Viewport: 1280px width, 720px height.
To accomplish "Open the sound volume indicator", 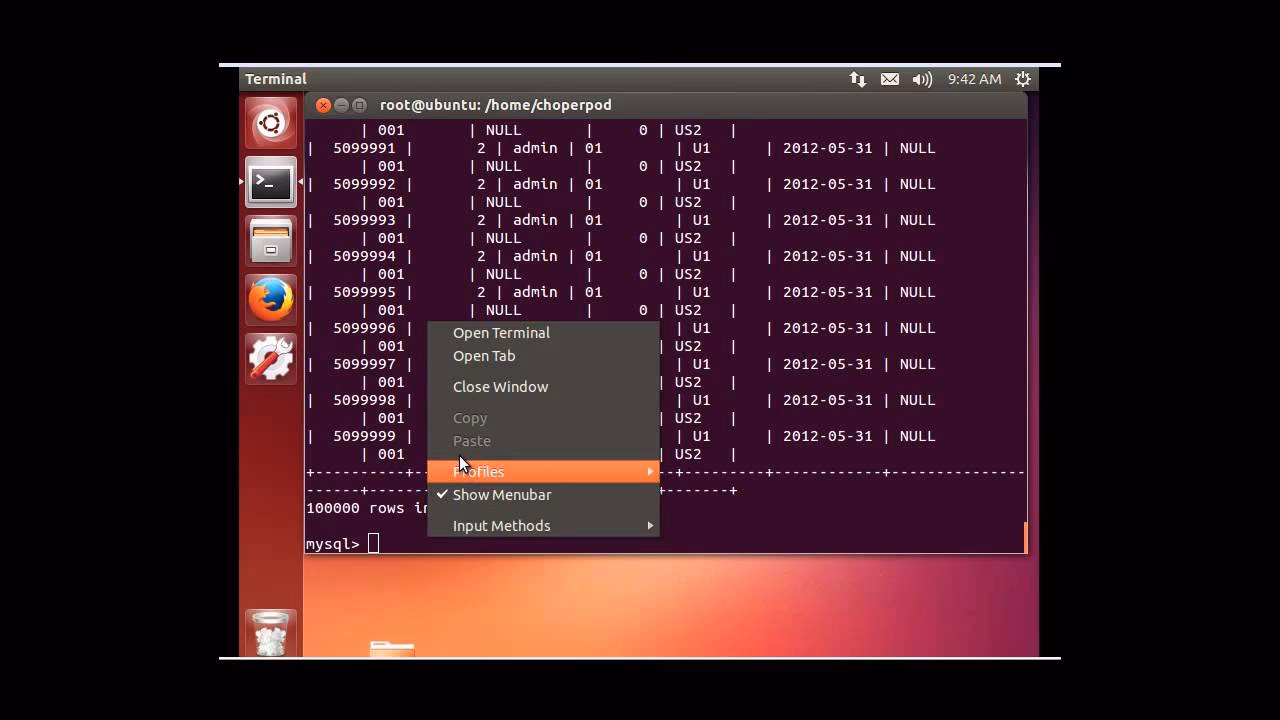I will (x=922, y=79).
